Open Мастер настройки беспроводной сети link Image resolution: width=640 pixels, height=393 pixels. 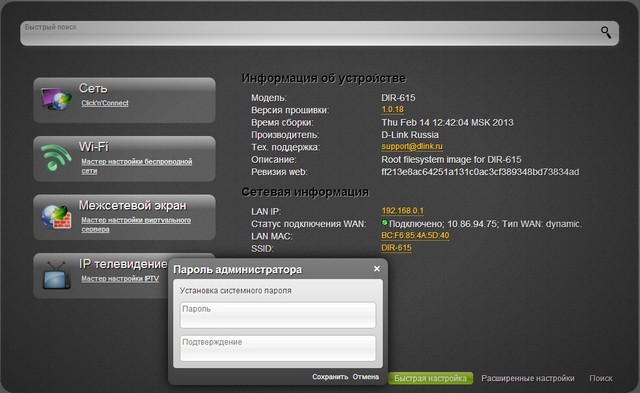[x=136, y=166]
